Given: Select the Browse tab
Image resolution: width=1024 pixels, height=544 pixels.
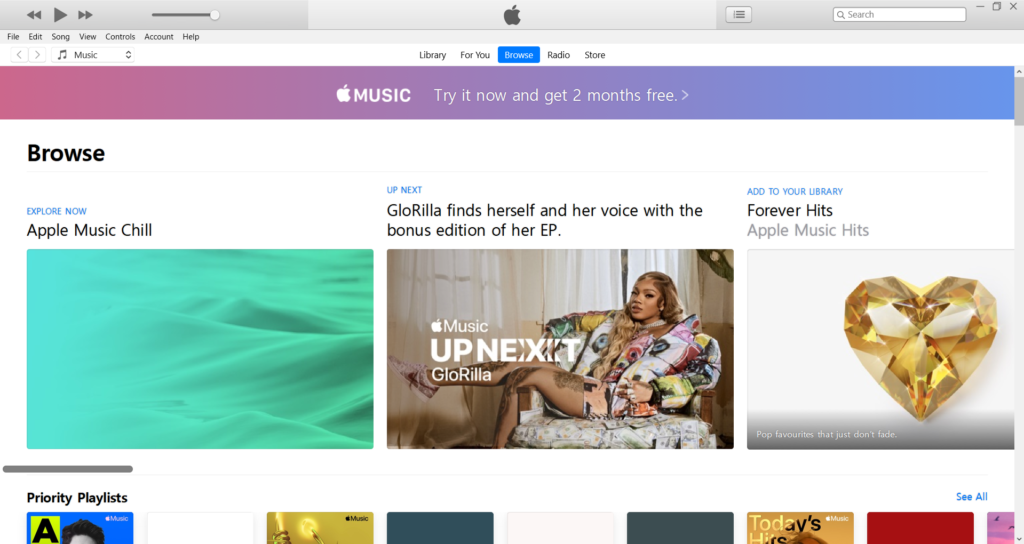Looking at the screenshot, I should click(x=519, y=55).
